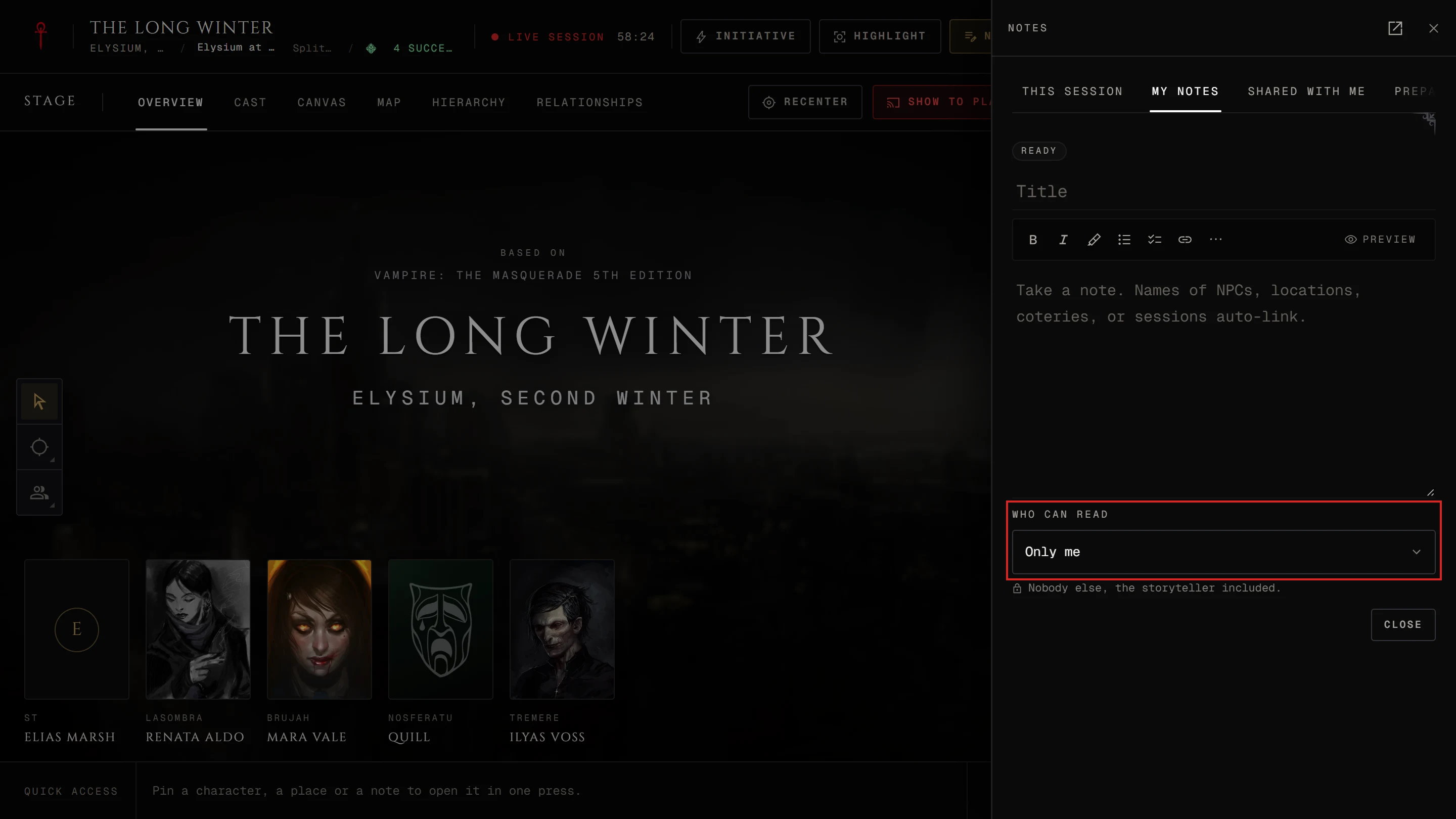Click the green dice successes icon
The height and width of the screenshot is (819, 1456).
coord(371,49)
